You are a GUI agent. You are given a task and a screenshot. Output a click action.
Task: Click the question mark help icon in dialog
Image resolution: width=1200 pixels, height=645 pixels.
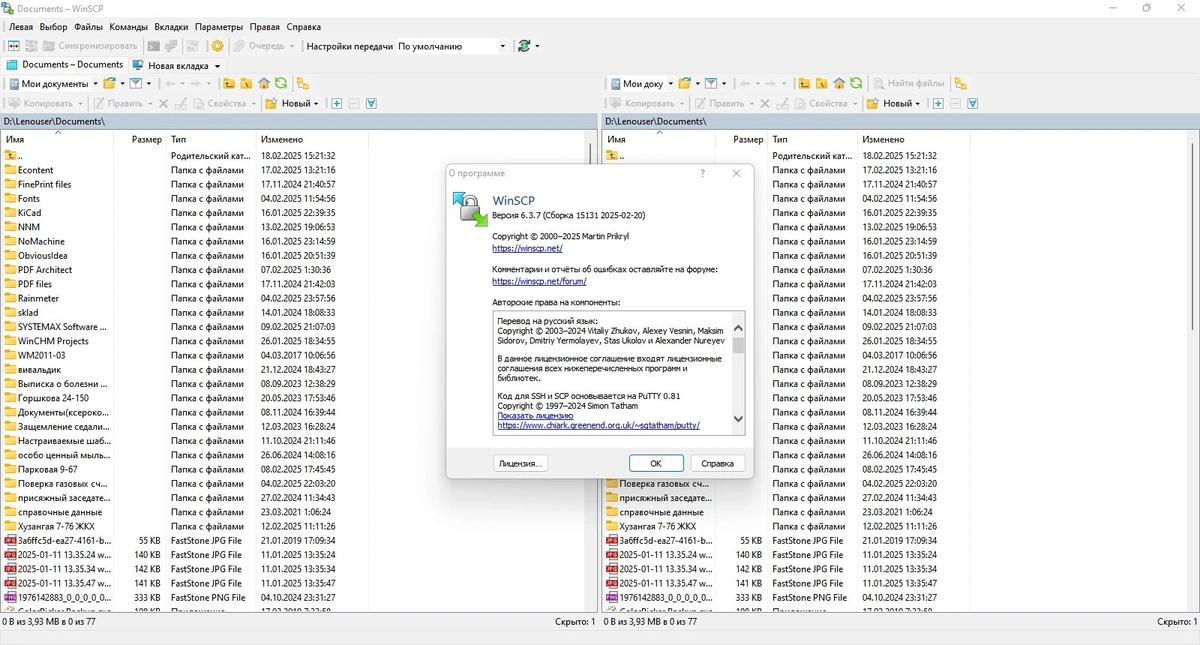coord(703,173)
